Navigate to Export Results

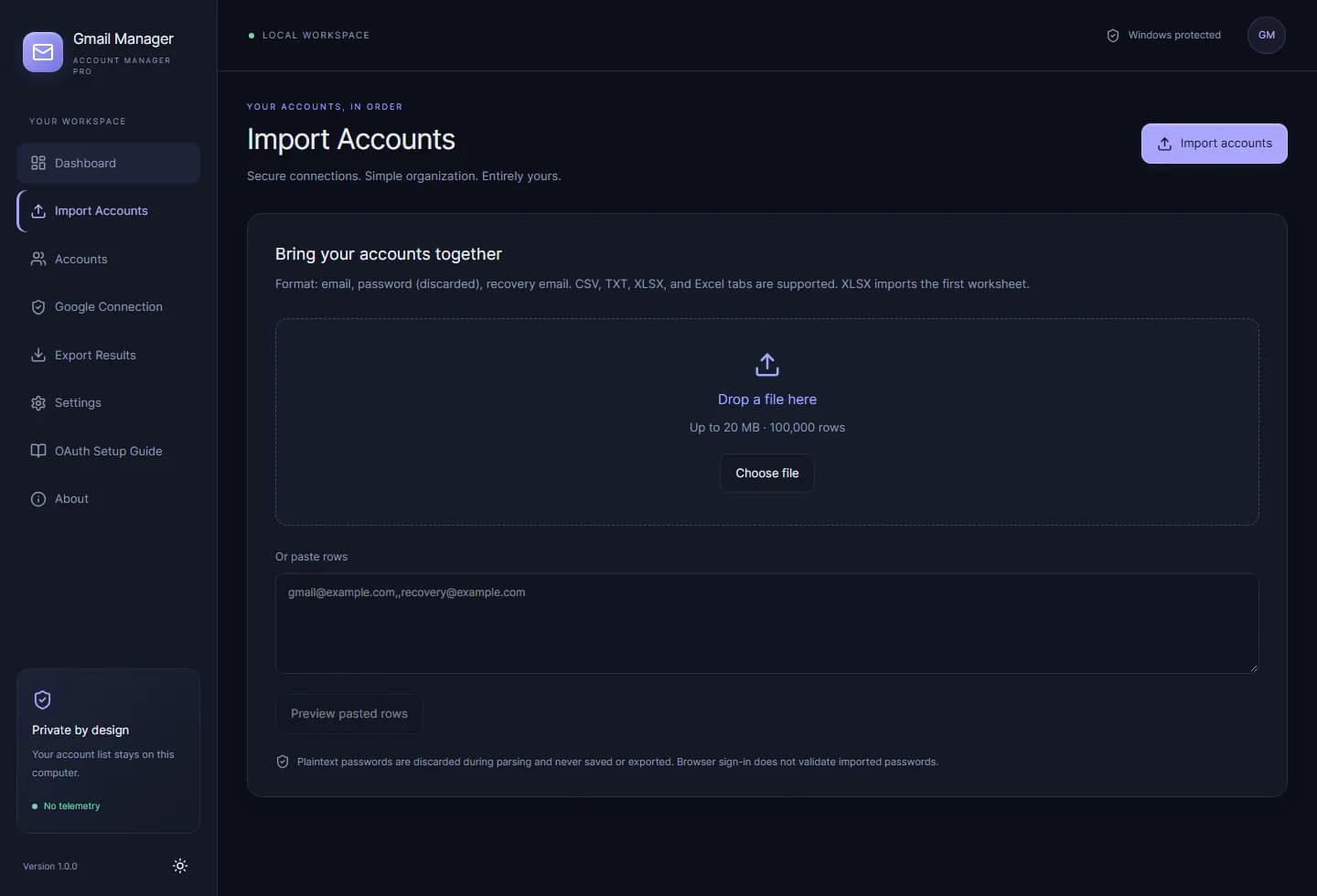pyautogui.click(x=108, y=355)
